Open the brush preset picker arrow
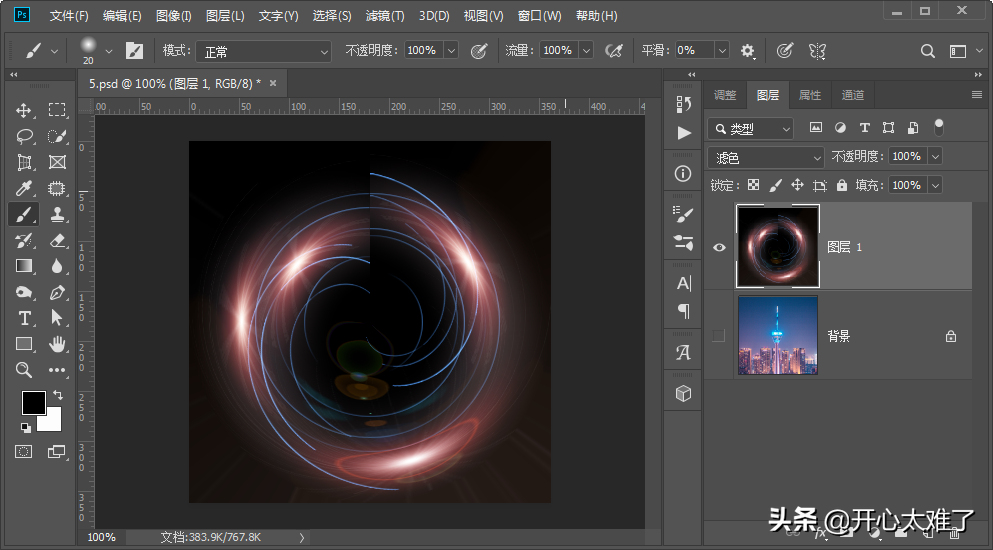Viewport: 993px width, 550px height. coord(109,51)
